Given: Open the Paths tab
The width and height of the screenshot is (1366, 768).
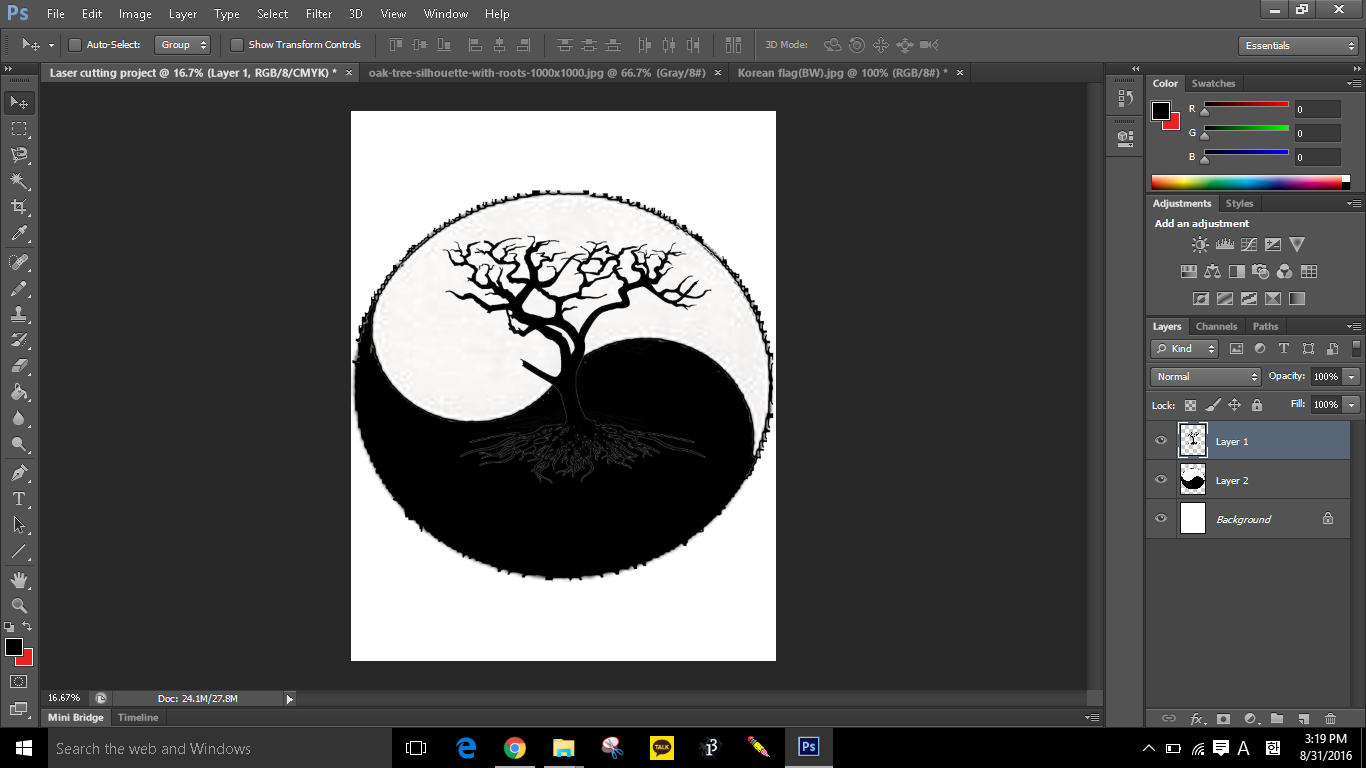Looking at the screenshot, I should point(1265,326).
